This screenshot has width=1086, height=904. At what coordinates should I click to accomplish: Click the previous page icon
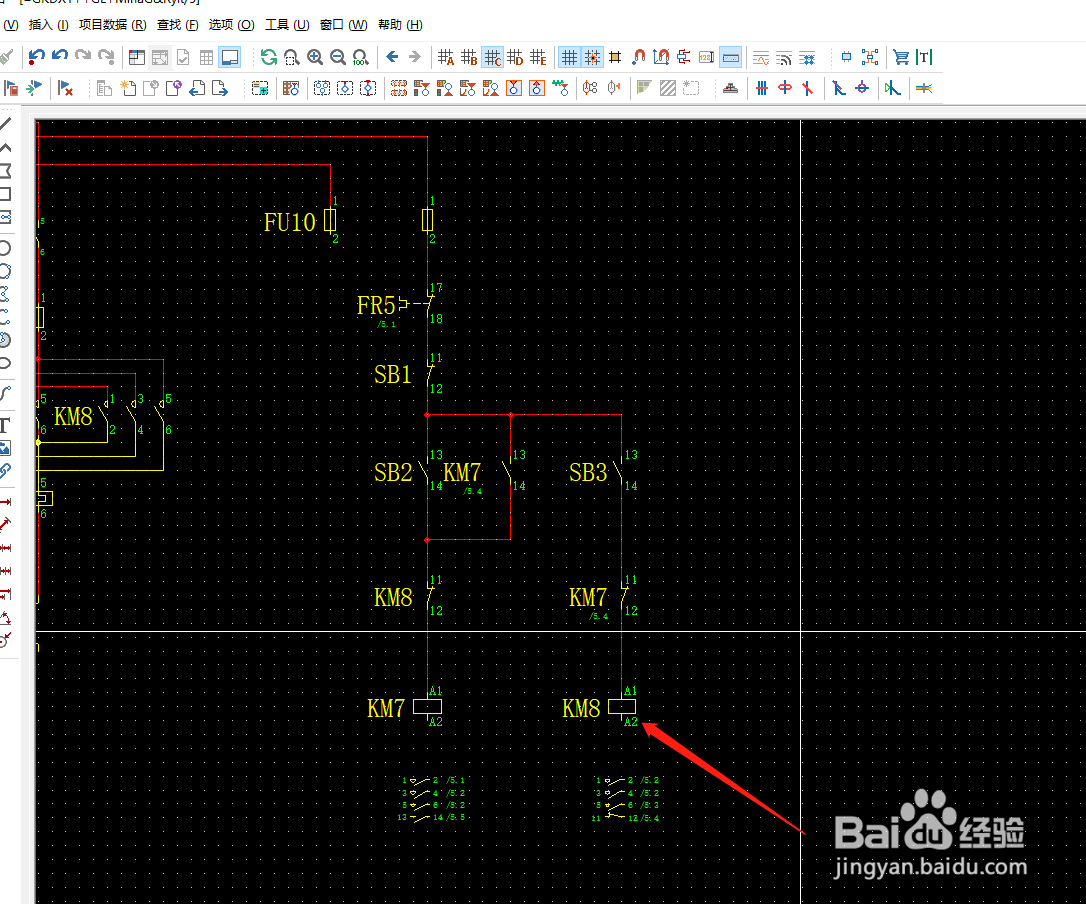[x=197, y=88]
